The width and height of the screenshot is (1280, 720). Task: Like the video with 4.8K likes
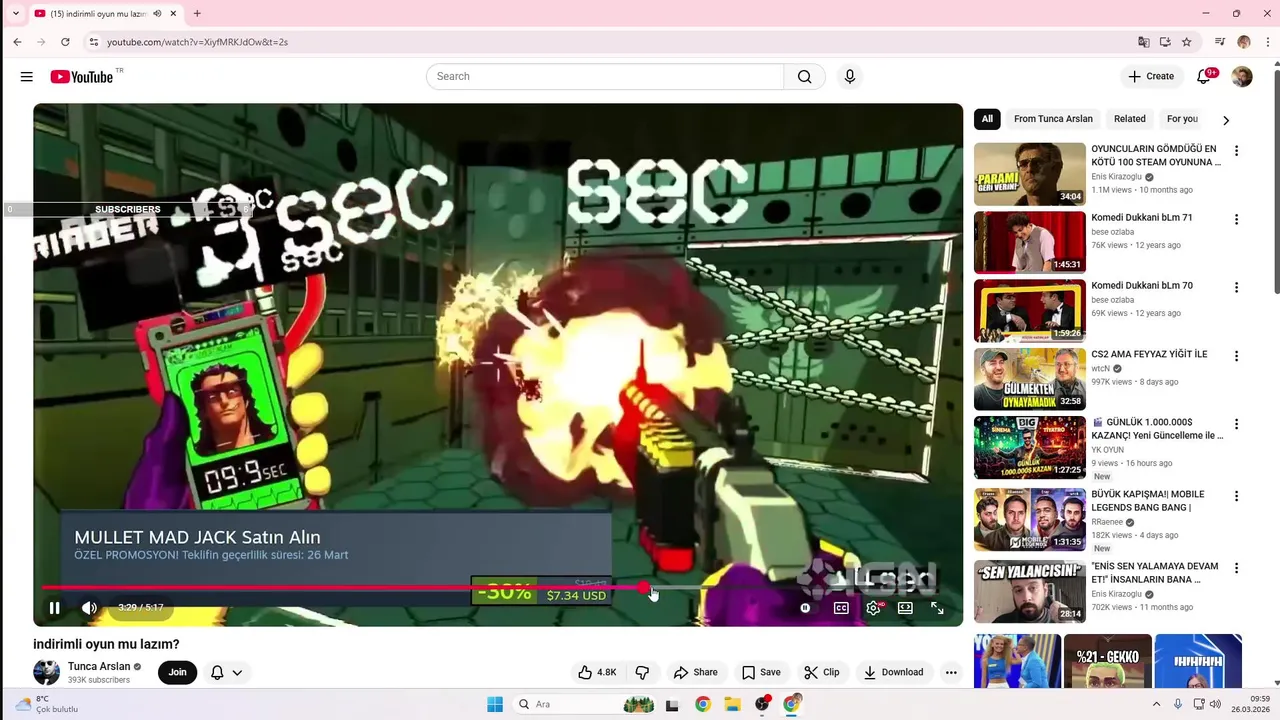click(x=597, y=673)
